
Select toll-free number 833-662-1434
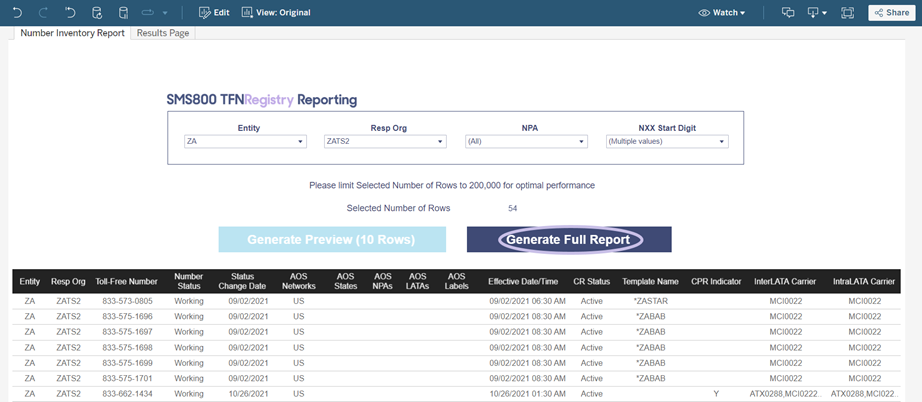pos(126,394)
